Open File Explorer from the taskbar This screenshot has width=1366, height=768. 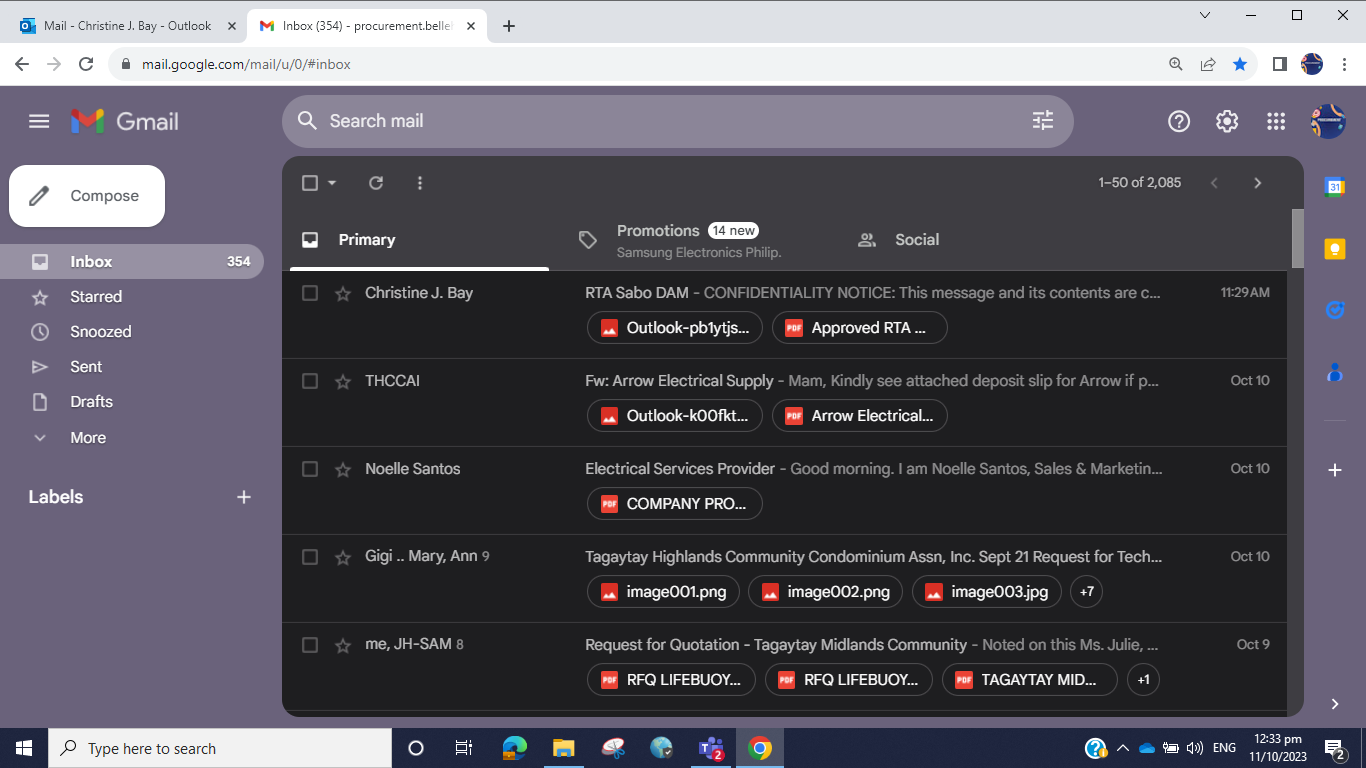(x=564, y=748)
